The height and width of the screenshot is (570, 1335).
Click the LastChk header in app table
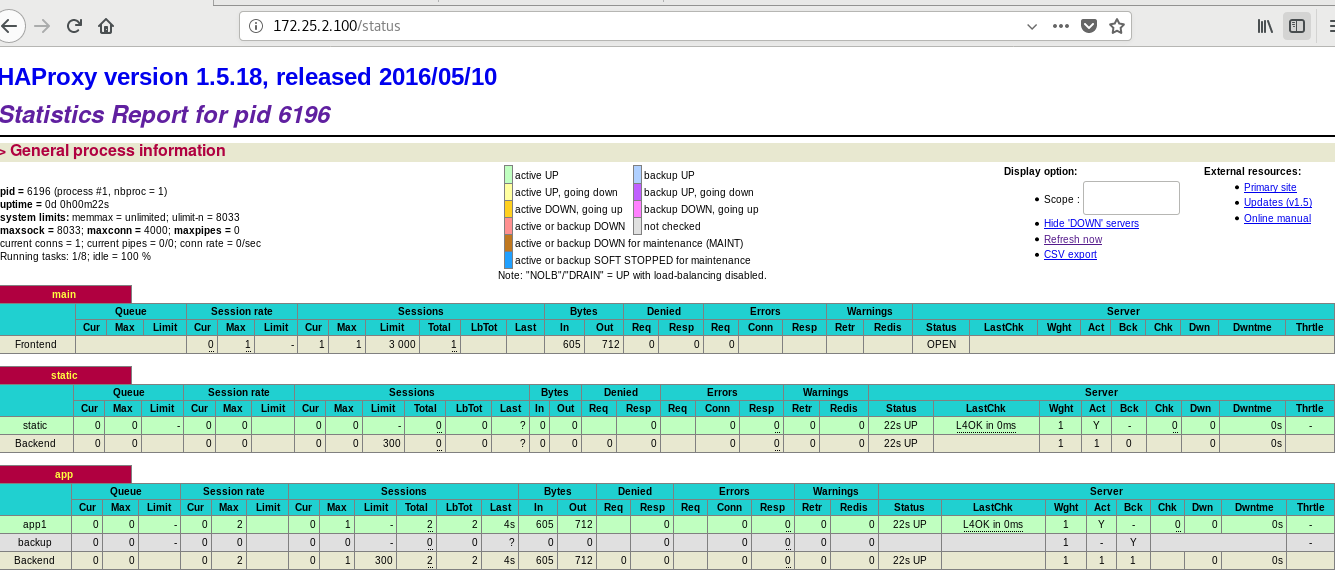[x=992, y=507]
